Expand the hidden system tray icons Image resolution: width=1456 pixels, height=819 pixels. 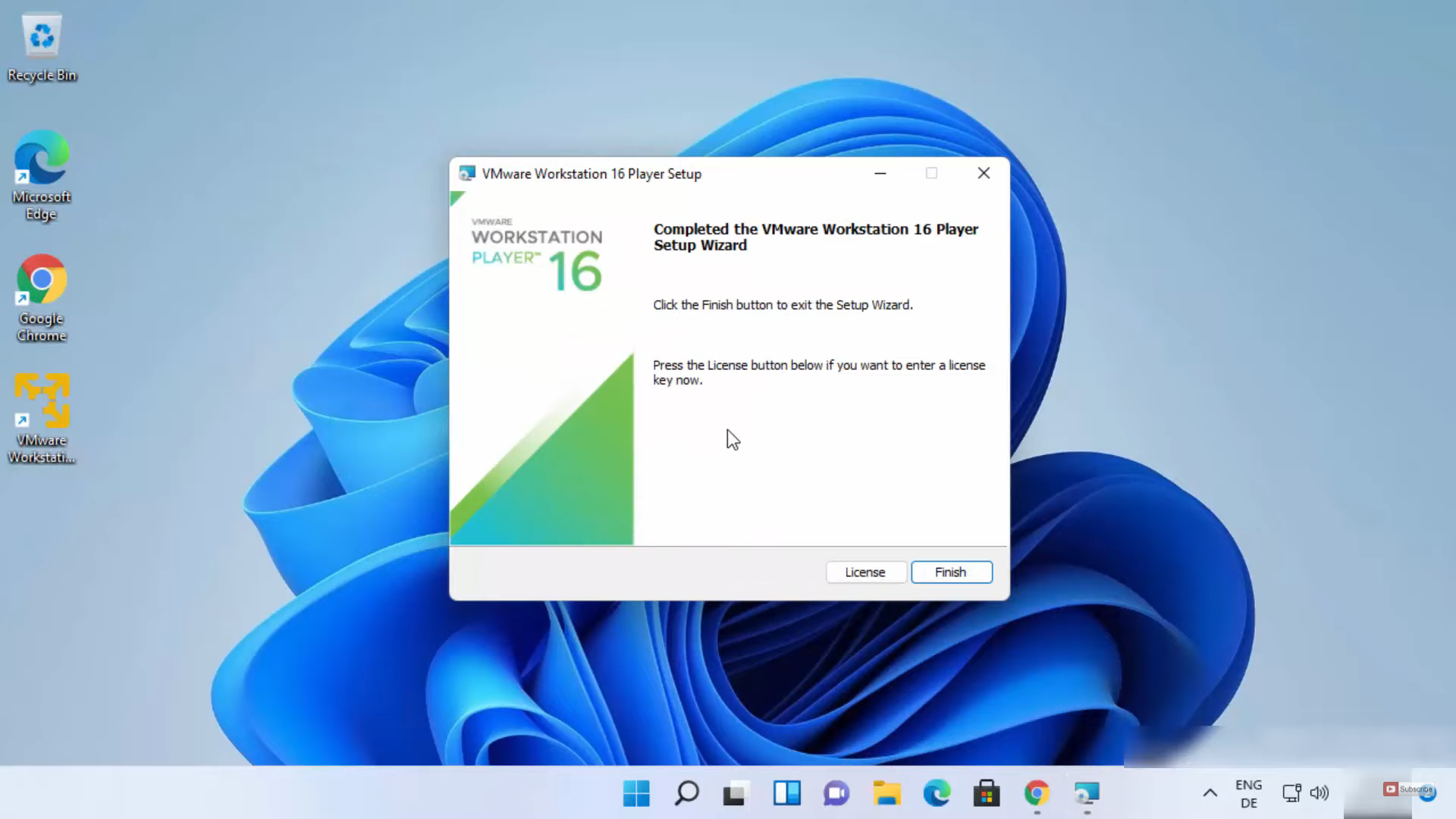point(1210,793)
